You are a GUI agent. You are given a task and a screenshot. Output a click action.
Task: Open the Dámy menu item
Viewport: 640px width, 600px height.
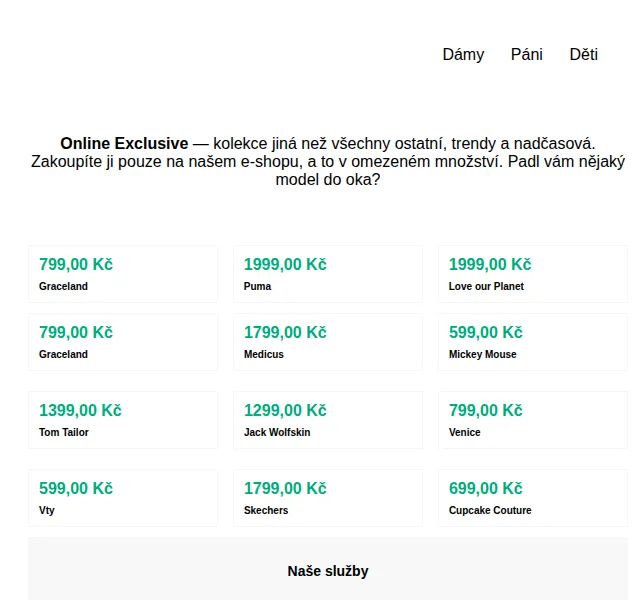pyautogui.click(x=463, y=54)
